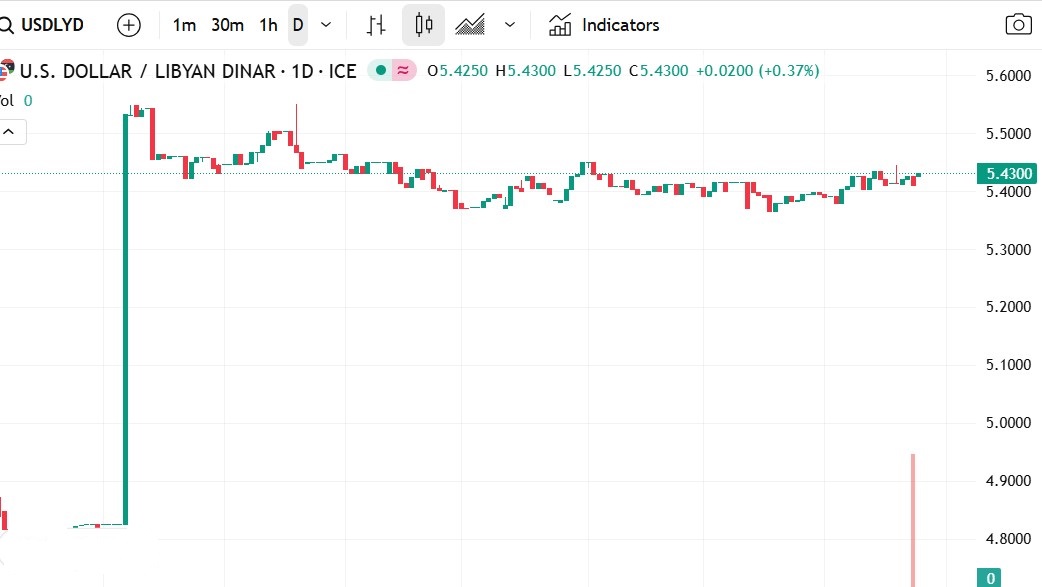This screenshot has width=1042, height=587.
Task: Take a chart snapshot with camera icon
Action: tap(1017, 25)
